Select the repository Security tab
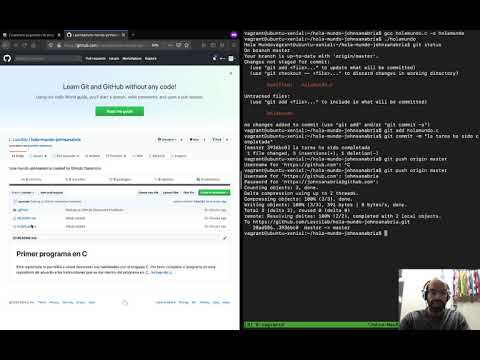The height and width of the screenshot is (360, 480). (157, 156)
